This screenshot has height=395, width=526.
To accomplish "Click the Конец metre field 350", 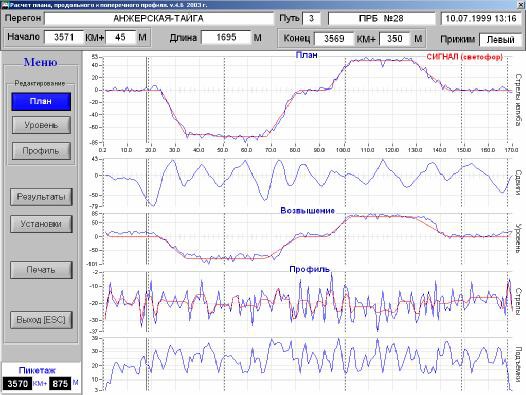I will click(394, 39).
